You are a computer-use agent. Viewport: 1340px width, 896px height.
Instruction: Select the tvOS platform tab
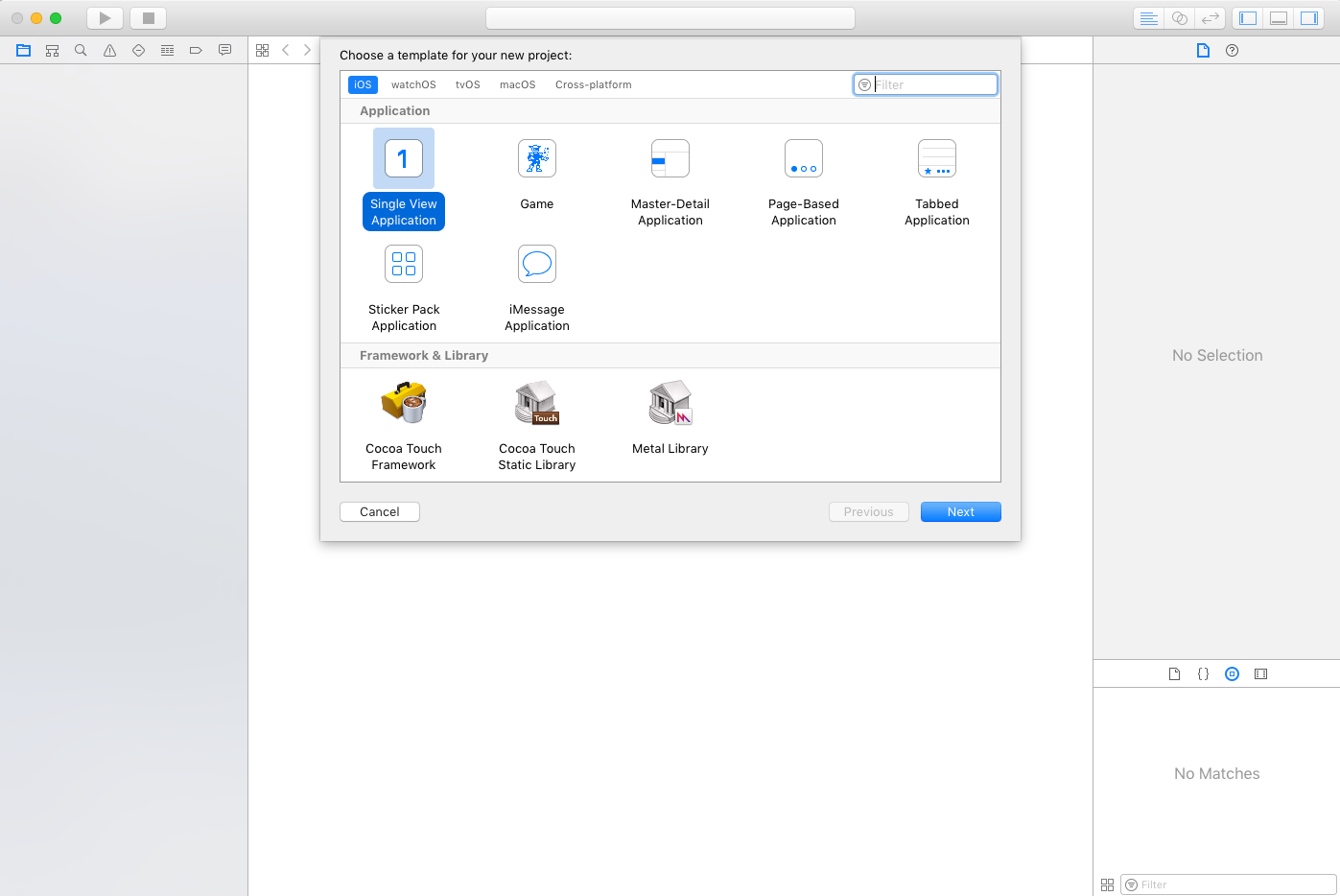click(468, 84)
